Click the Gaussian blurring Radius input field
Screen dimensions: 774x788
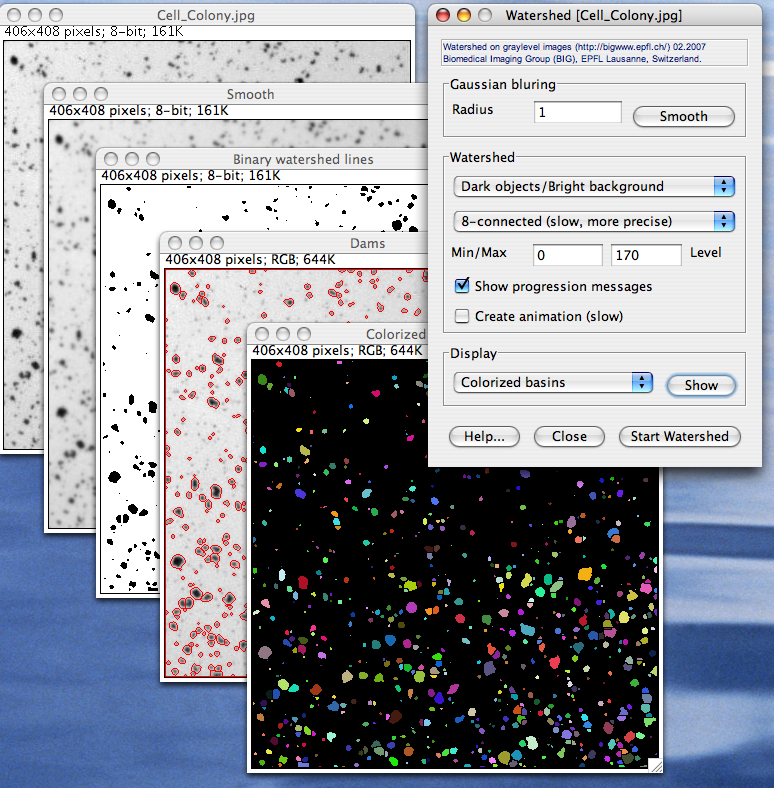577,112
